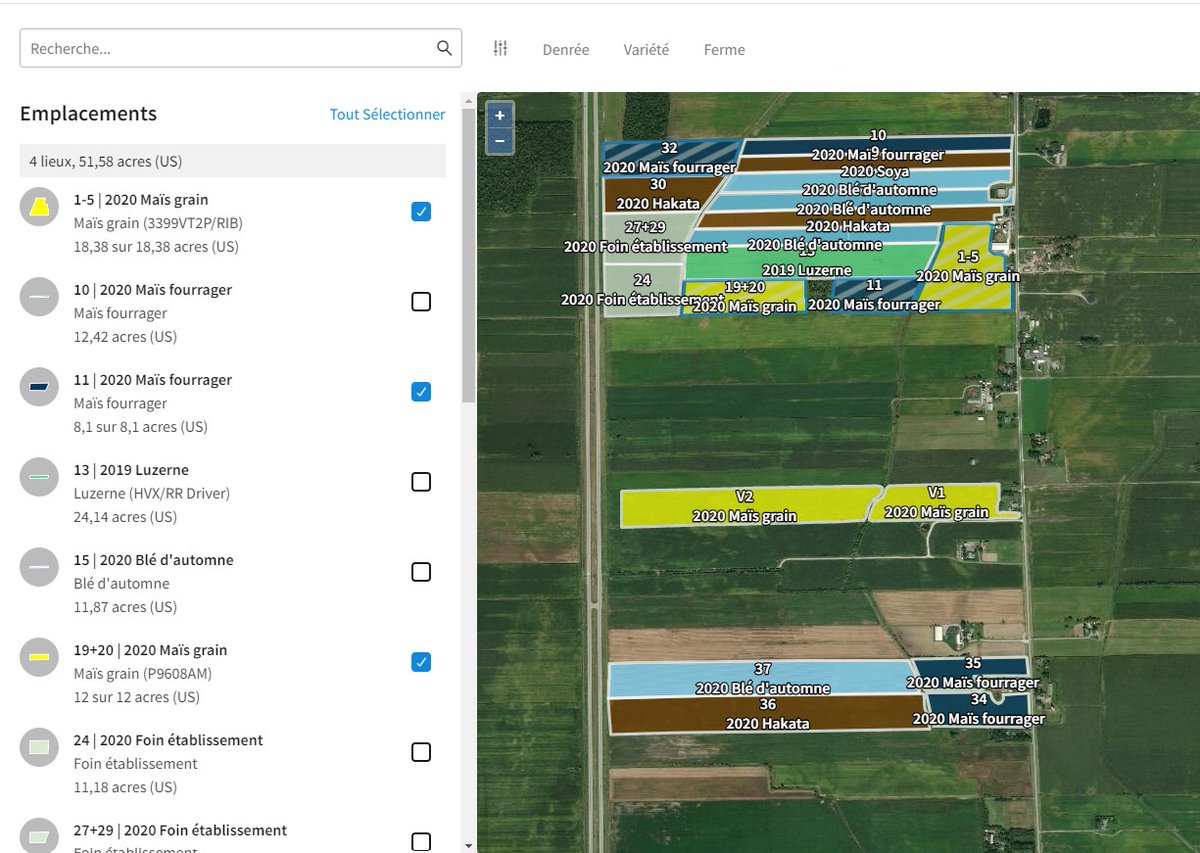1200x853 pixels.
Task: Click '27+29 | 2020 Foin établissement' title
Action: pos(180,829)
